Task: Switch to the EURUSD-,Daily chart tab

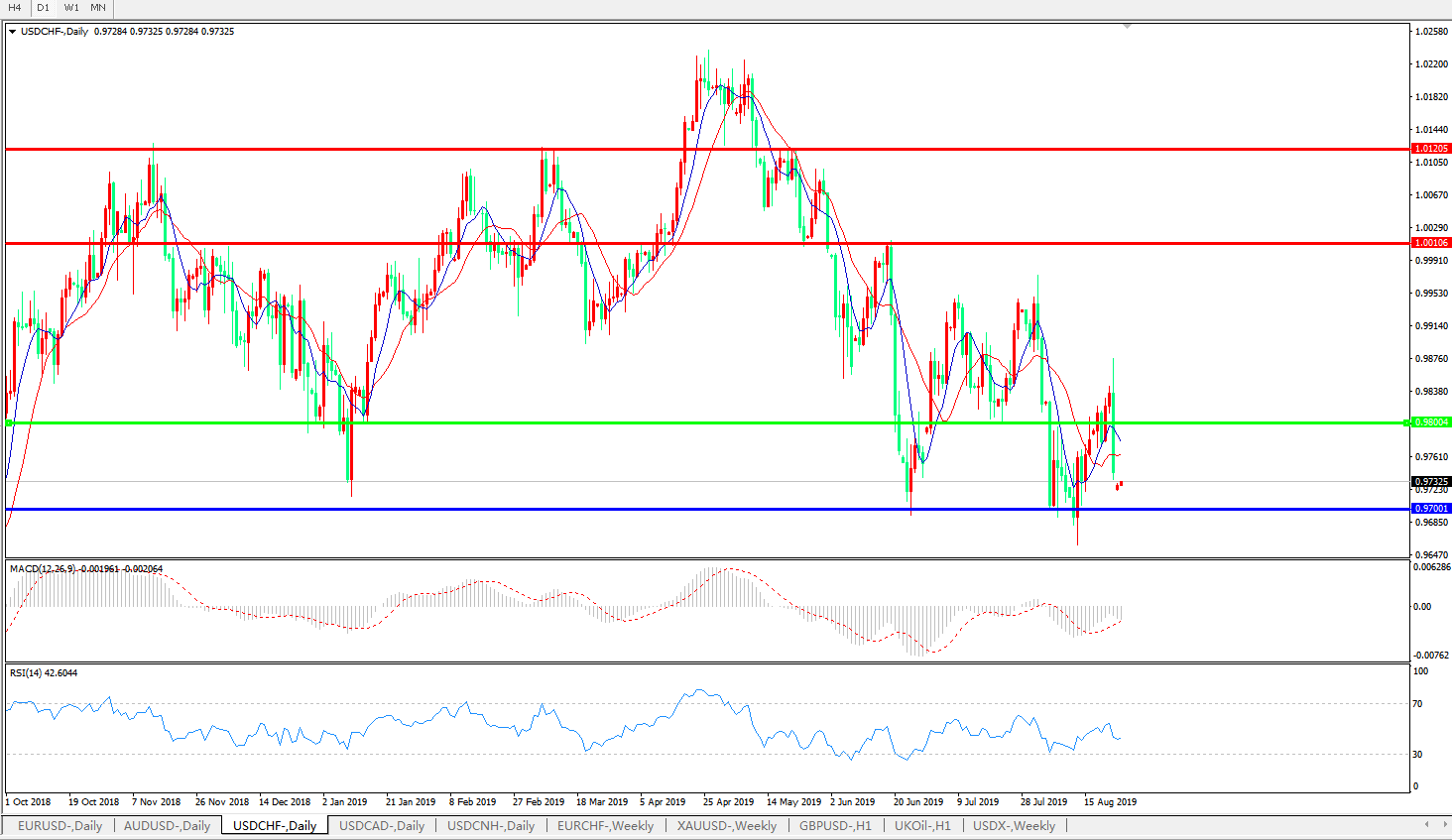Action: 60,826
